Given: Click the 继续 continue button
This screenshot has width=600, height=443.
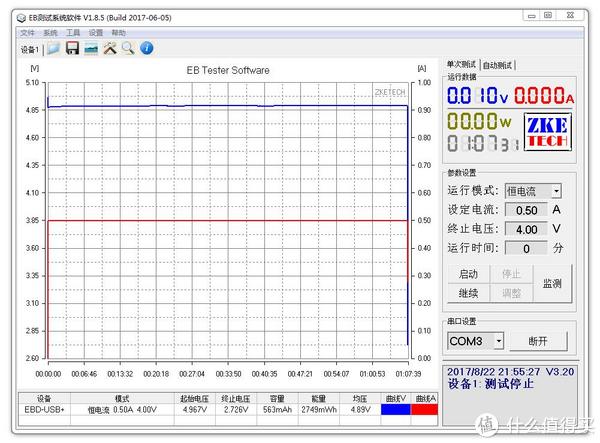Looking at the screenshot, I should point(468,293).
